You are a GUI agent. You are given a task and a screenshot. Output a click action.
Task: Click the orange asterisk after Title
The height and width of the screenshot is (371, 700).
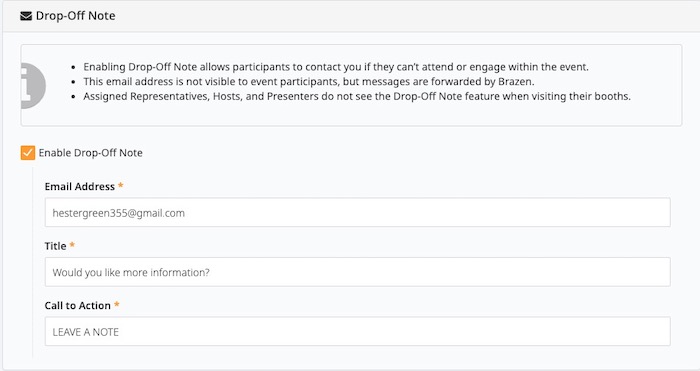click(72, 245)
